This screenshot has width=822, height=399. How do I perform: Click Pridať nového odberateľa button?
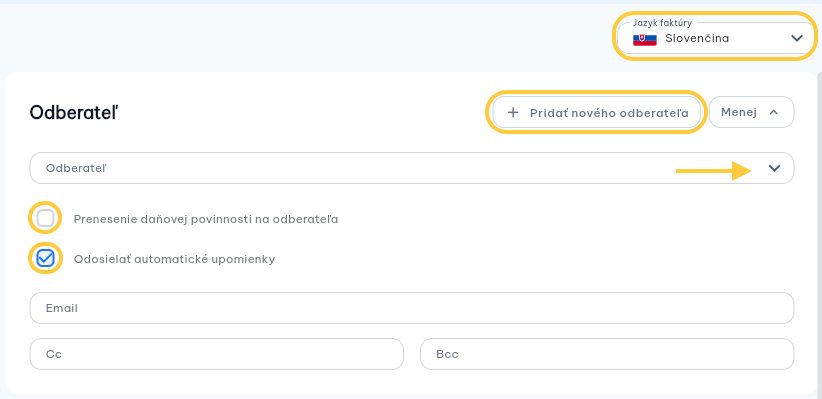(x=597, y=112)
